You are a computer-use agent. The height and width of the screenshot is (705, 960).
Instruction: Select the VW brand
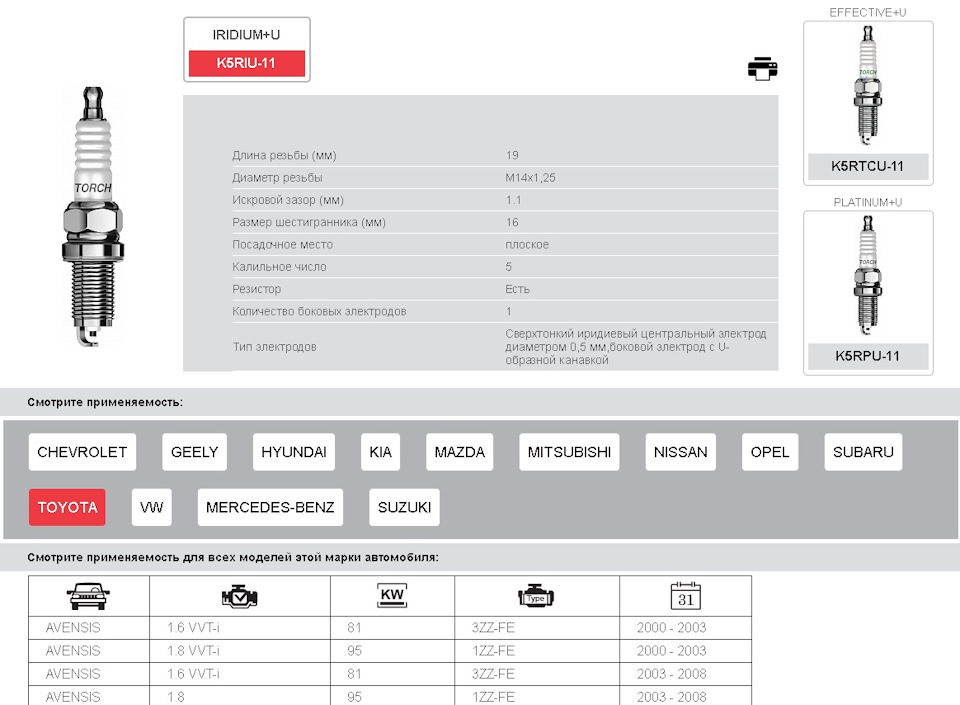151,507
